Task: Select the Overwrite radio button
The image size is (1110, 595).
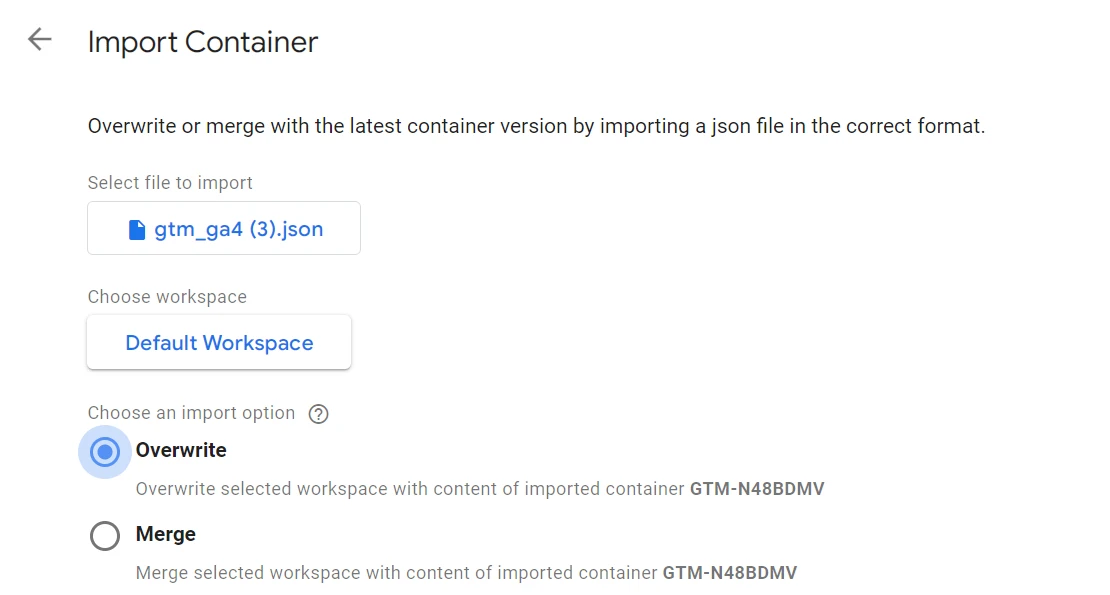Action: pos(105,452)
